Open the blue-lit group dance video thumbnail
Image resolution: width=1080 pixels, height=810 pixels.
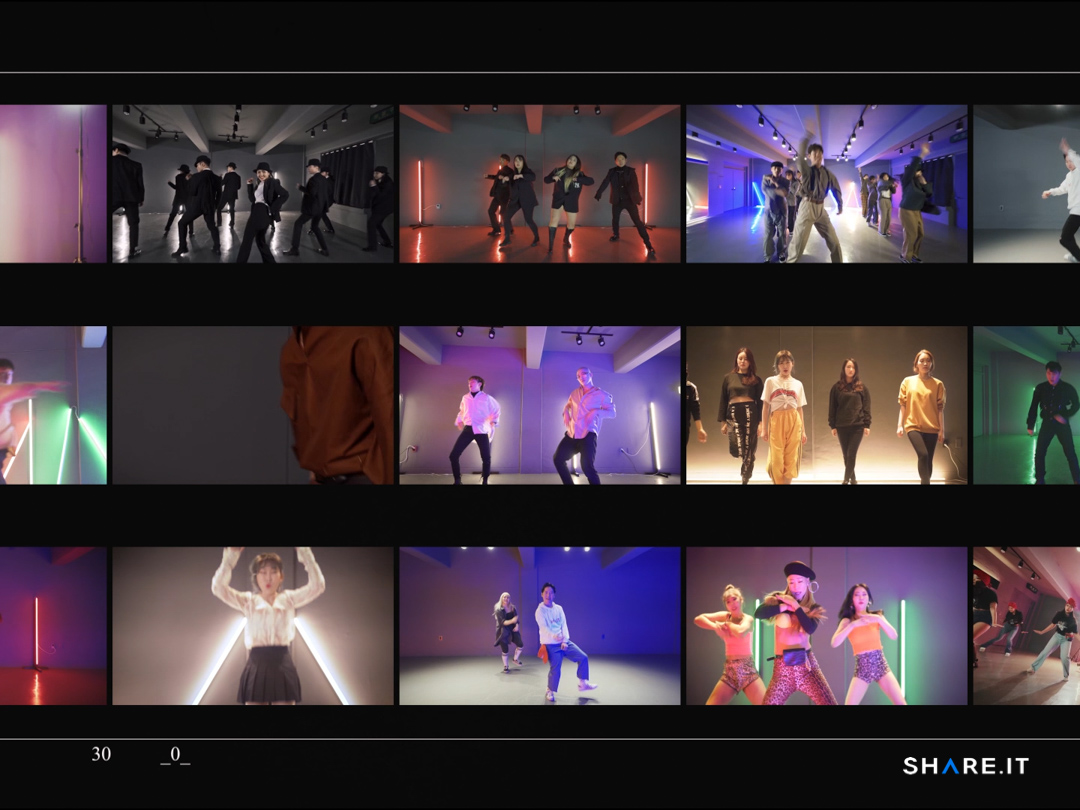[x=827, y=184]
